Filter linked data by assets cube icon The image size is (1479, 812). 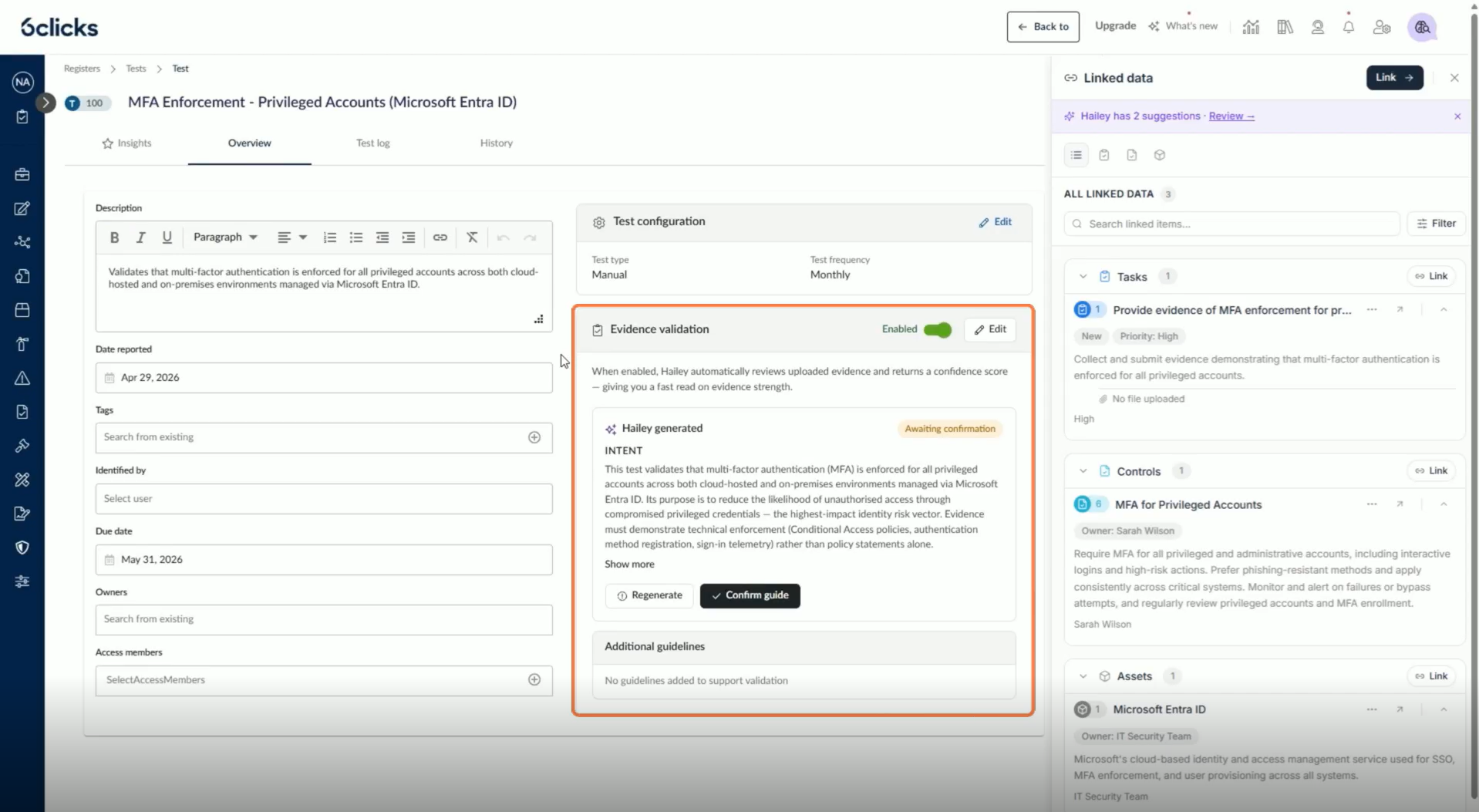[1160, 155]
